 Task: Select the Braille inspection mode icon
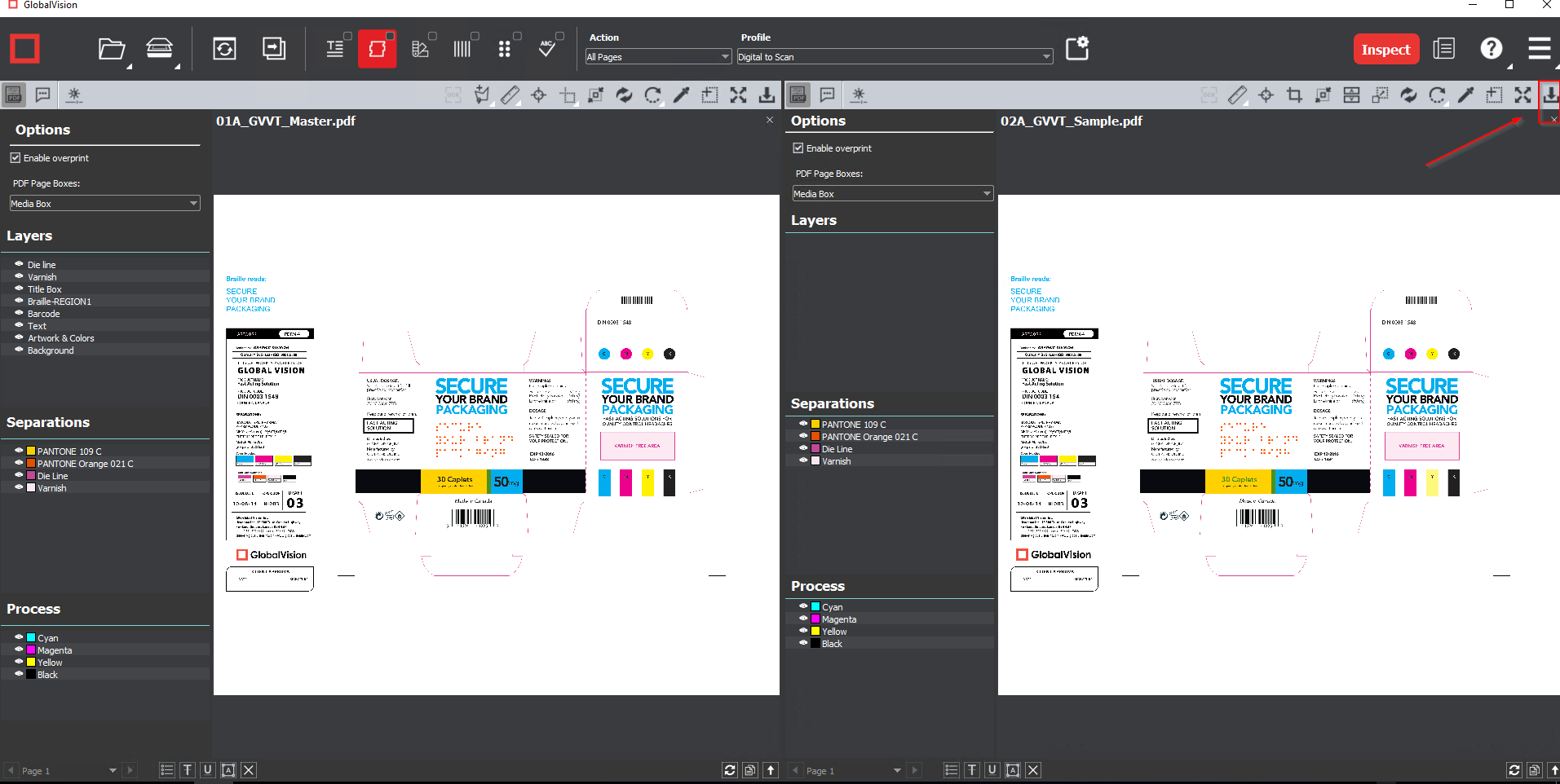coord(504,50)
